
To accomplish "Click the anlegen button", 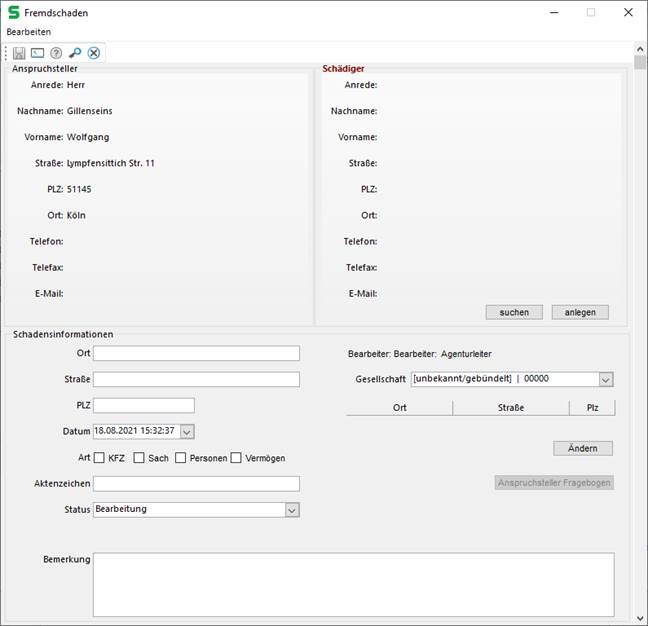I will [x=579, y=312].
